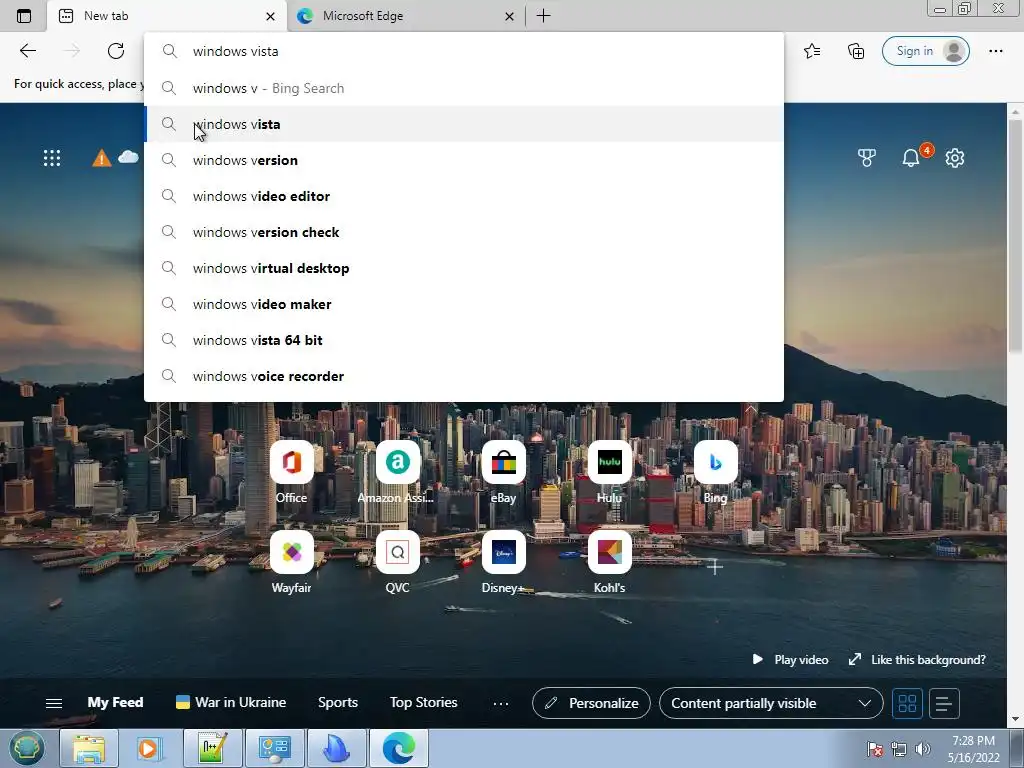The height and width of the screenshot is (768, 1024).
Task: Switch feed to list layout view
Action: pyautogui.click(x=944, y=703)
